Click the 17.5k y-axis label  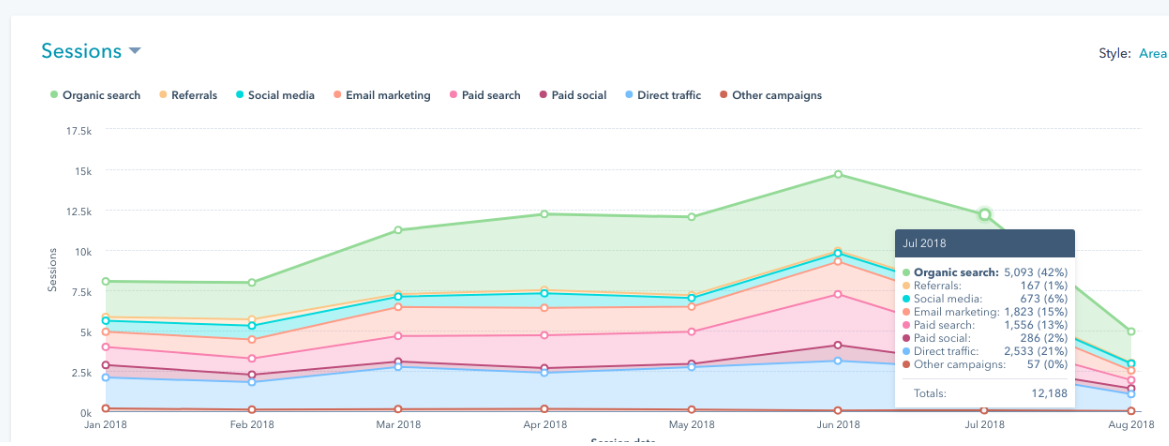point(78,131)
